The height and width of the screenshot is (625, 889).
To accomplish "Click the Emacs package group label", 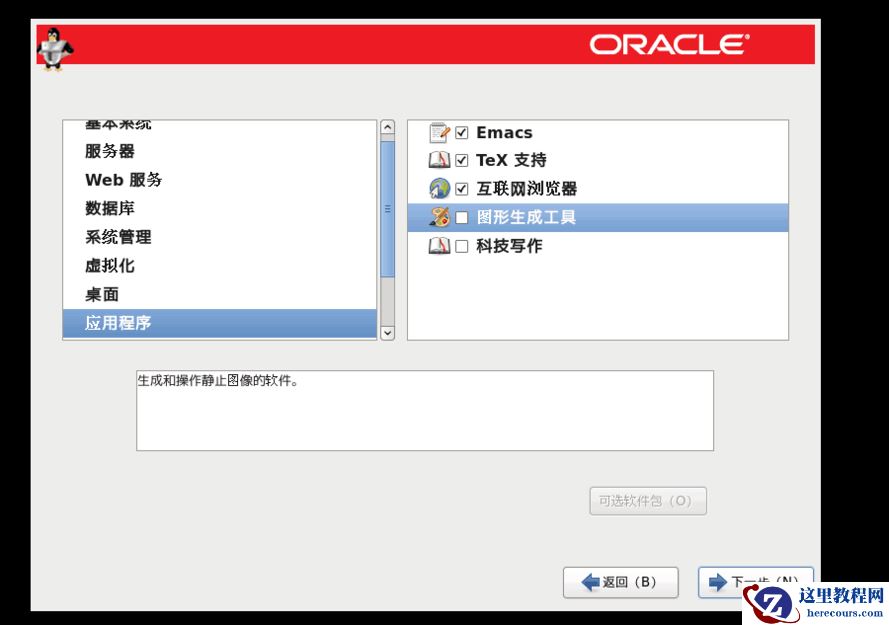I will [x=504, y=133].
